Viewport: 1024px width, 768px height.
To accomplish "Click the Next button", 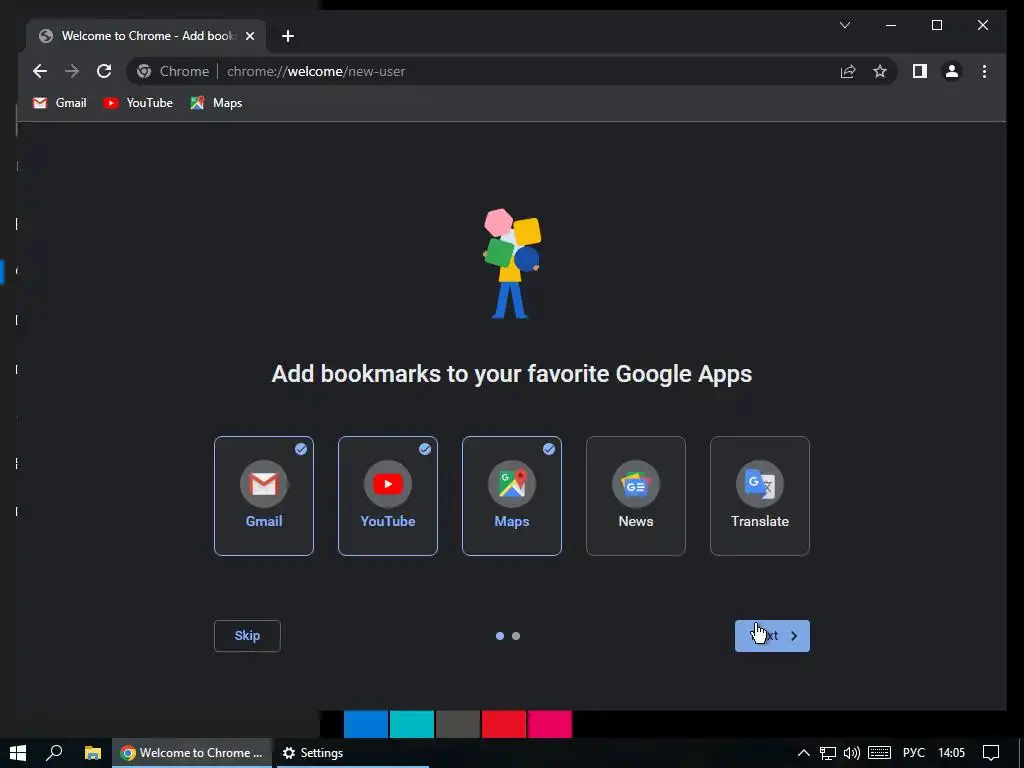I will click(772, 635).
